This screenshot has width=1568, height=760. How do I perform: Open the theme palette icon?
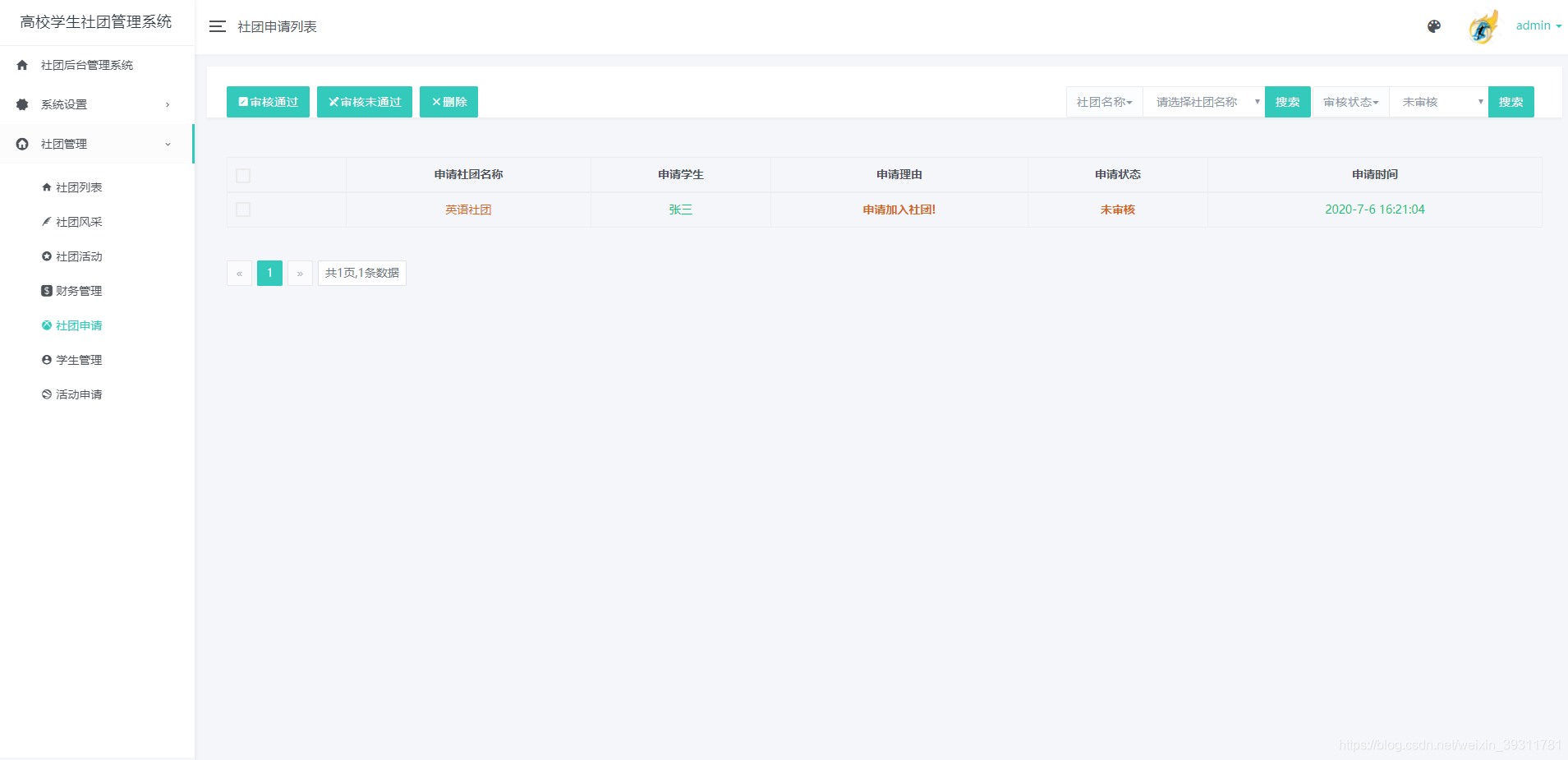(x=1434, y=26)
